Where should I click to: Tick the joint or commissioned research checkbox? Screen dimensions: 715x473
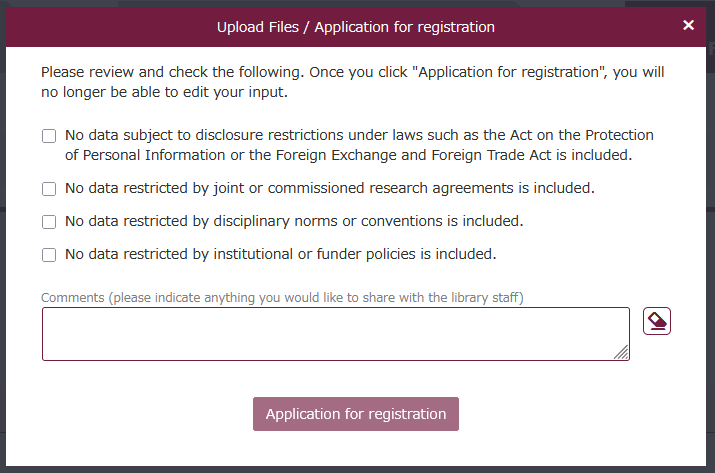[x=49, y=188]
